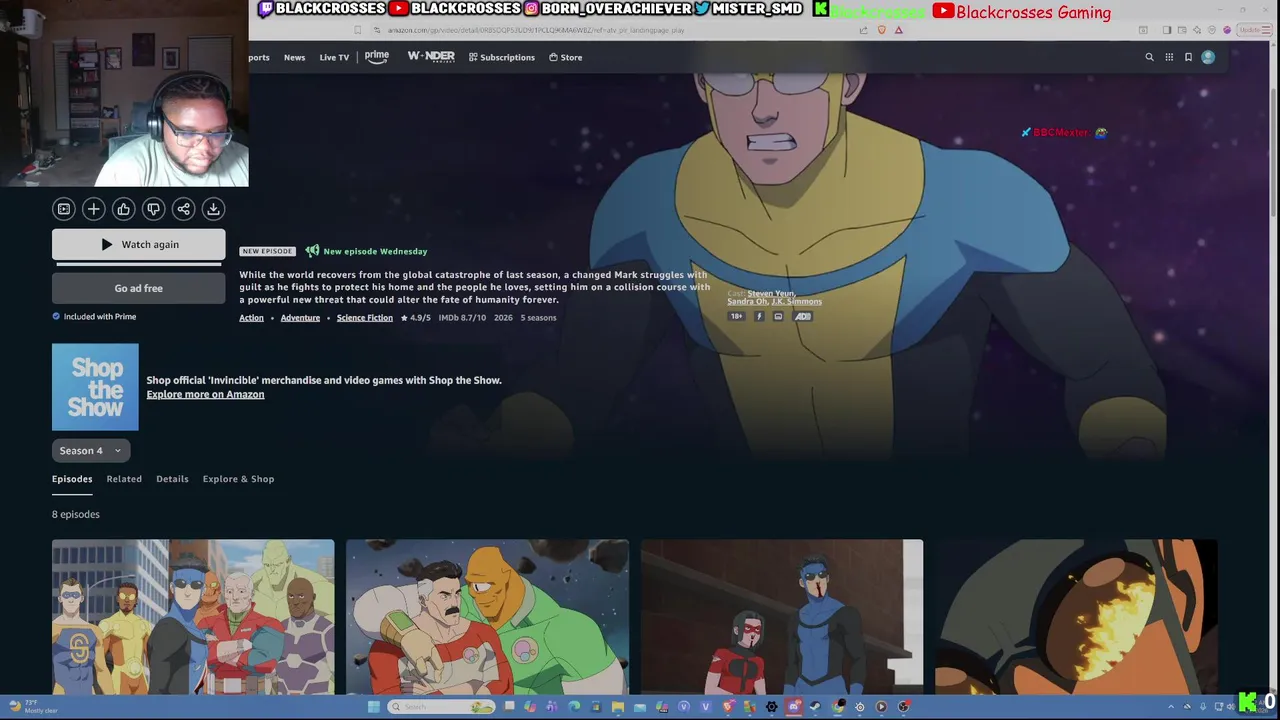Open Subscriptions in the navigation
Image resolution: width=1280 pixels, height=720 pixels.
(502, 58)
